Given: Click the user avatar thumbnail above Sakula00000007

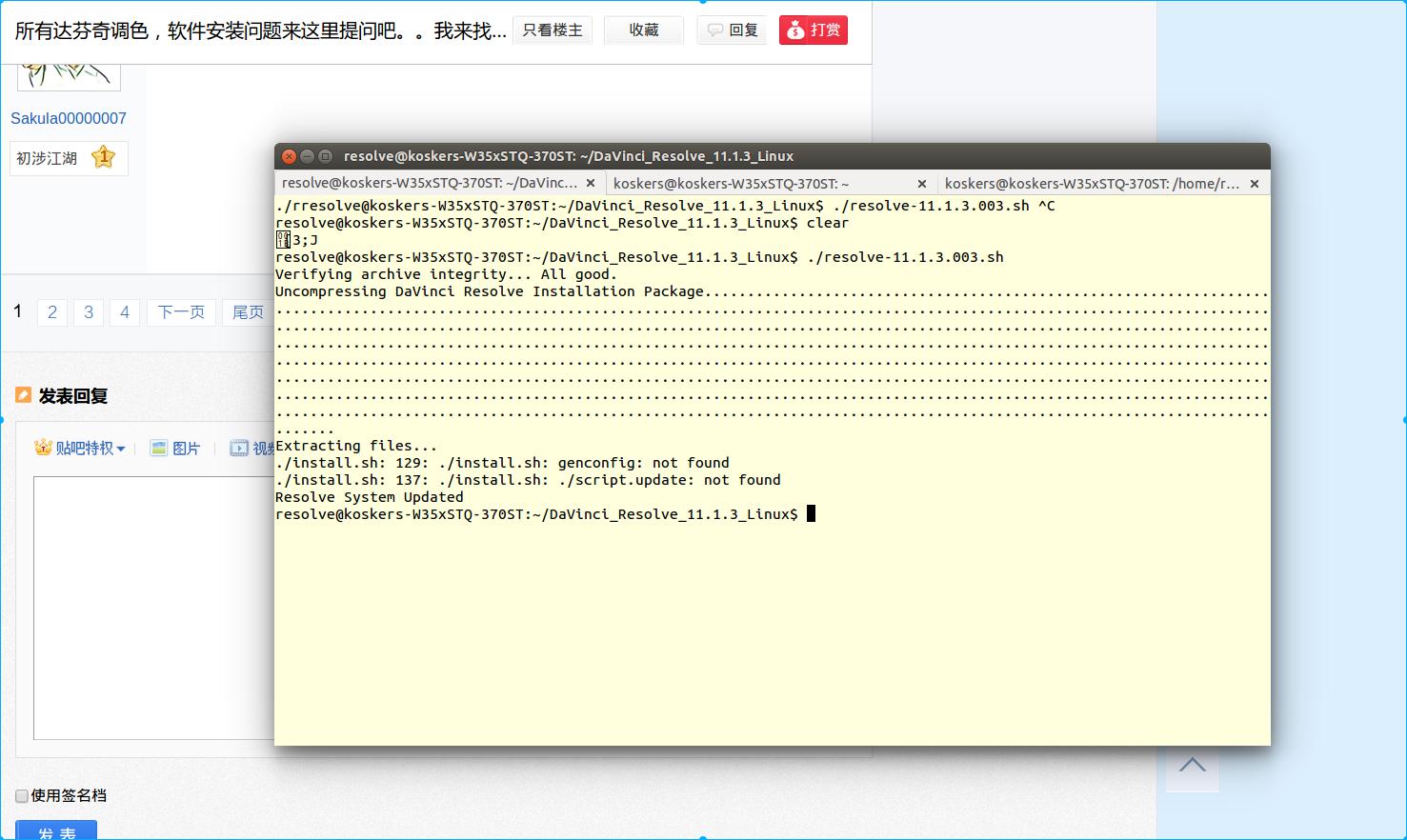Looking at the screenshot, I should click(x=69, y=76).
